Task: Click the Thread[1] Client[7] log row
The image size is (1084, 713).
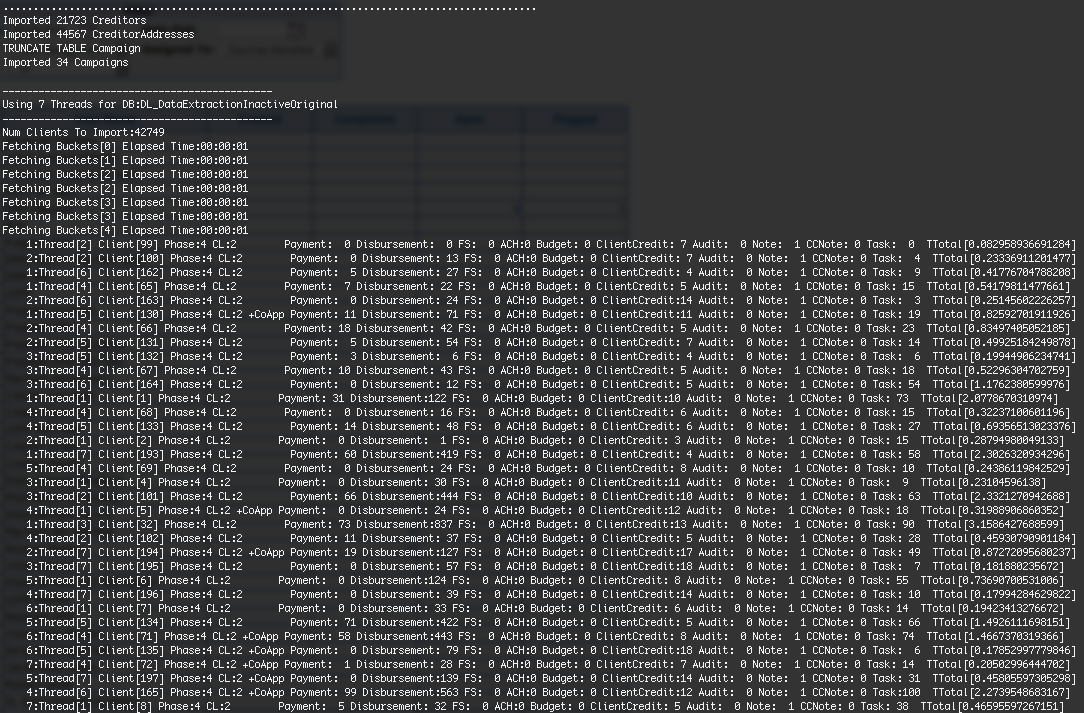Action: pyautogui.click(x=545, y=609)
